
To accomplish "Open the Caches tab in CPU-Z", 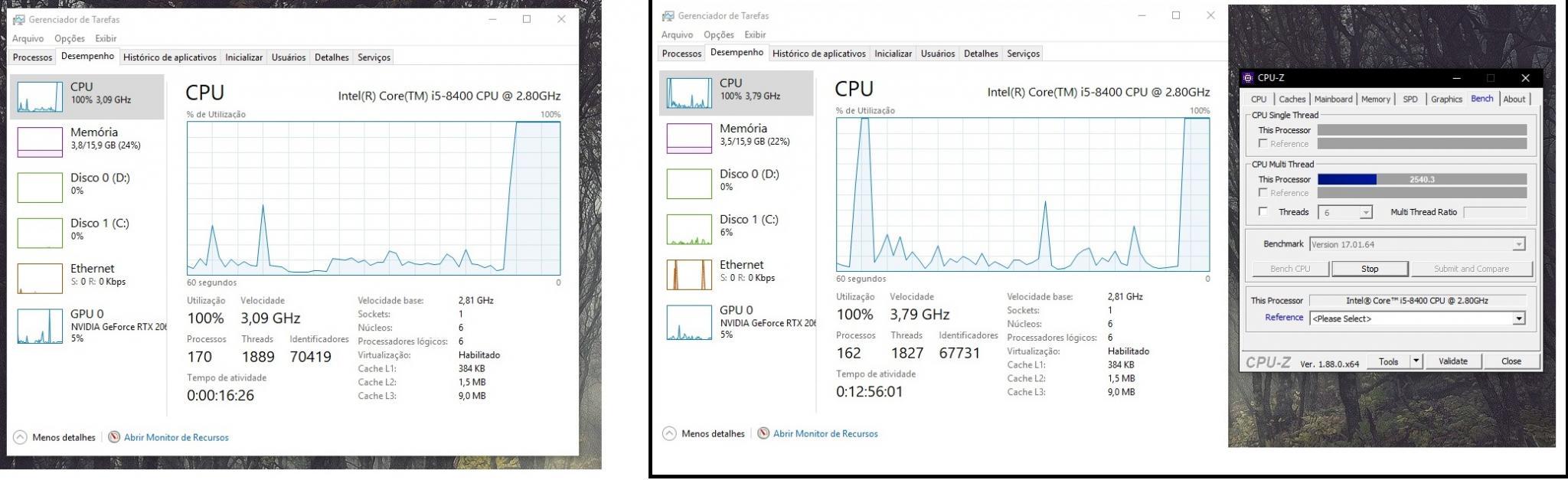I will 1292,100.
